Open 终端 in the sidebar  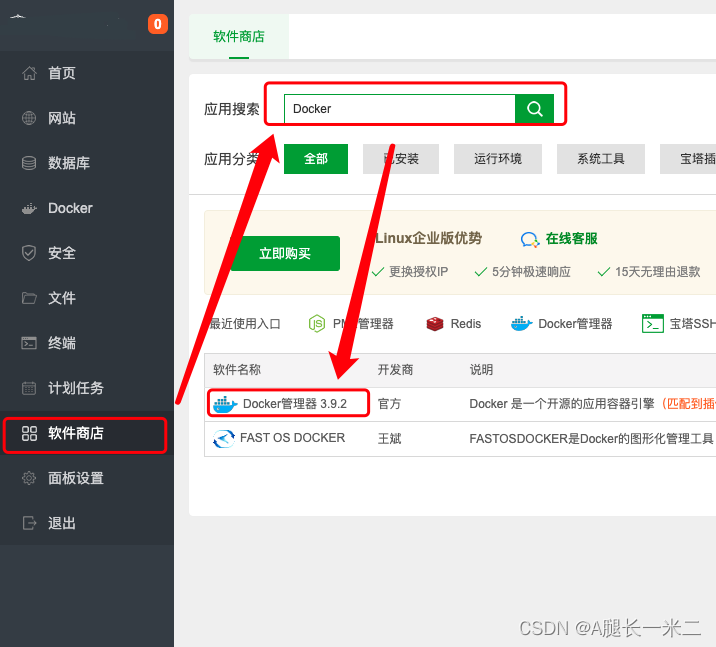[87, 343]
